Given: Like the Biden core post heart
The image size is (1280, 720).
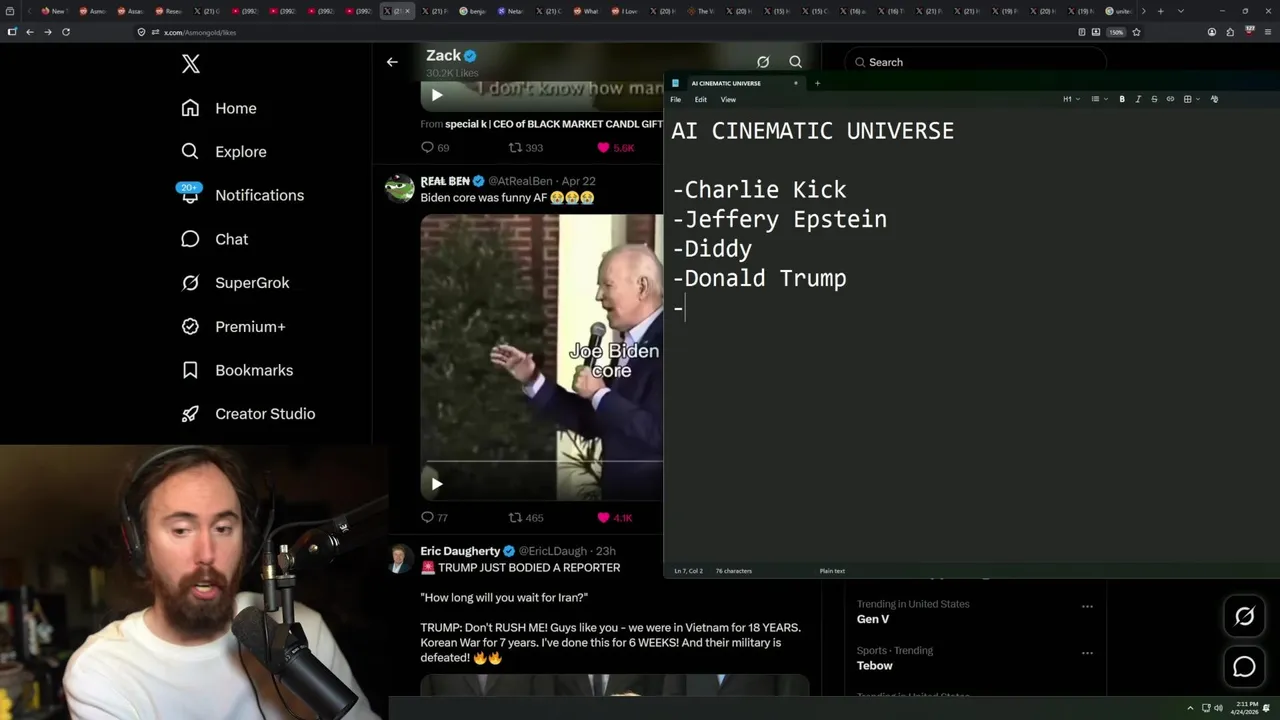Looking at the screenshot, I should point(603,517).
